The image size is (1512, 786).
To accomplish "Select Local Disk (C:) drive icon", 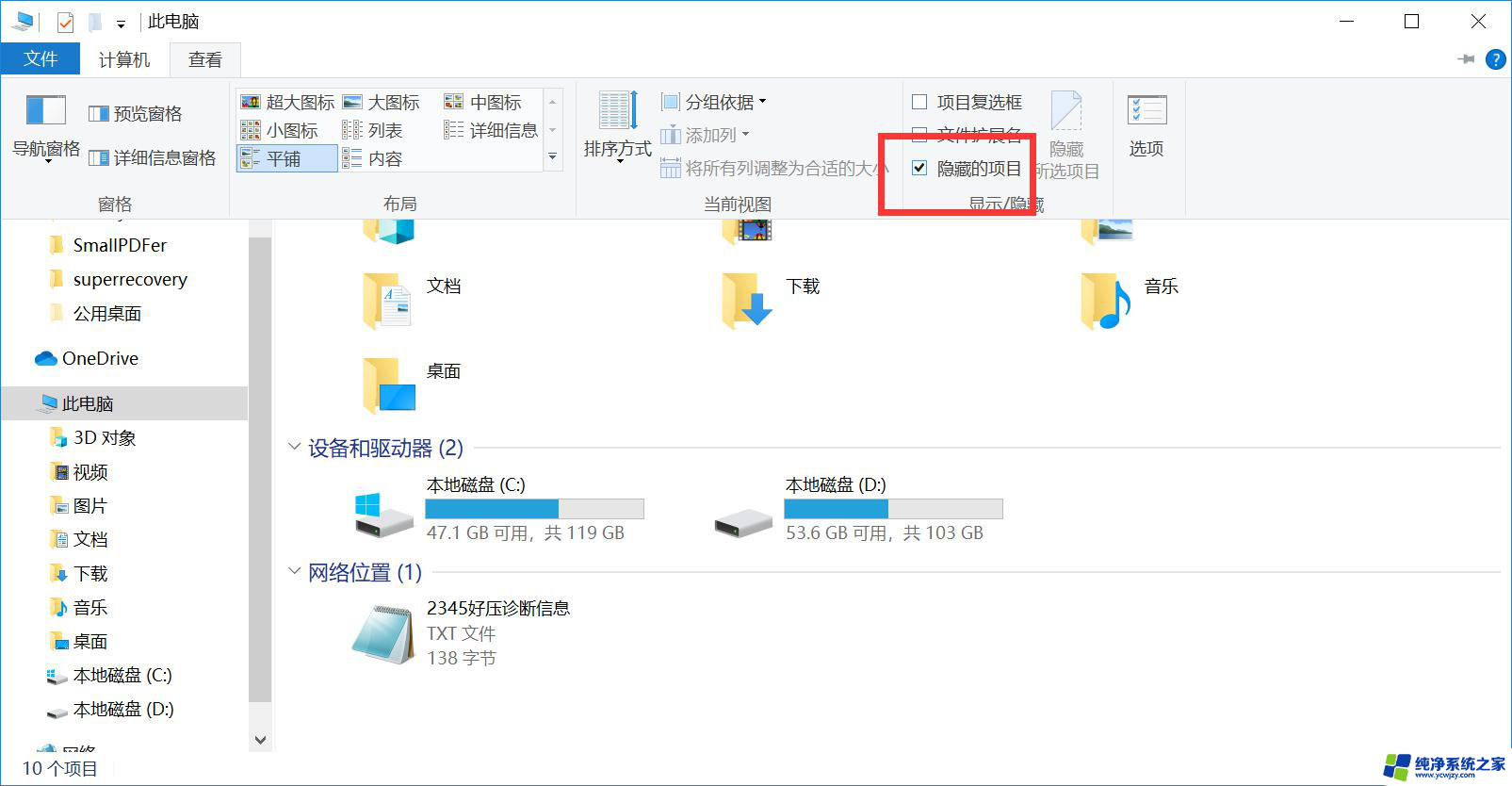I will (x=383, y=515).
